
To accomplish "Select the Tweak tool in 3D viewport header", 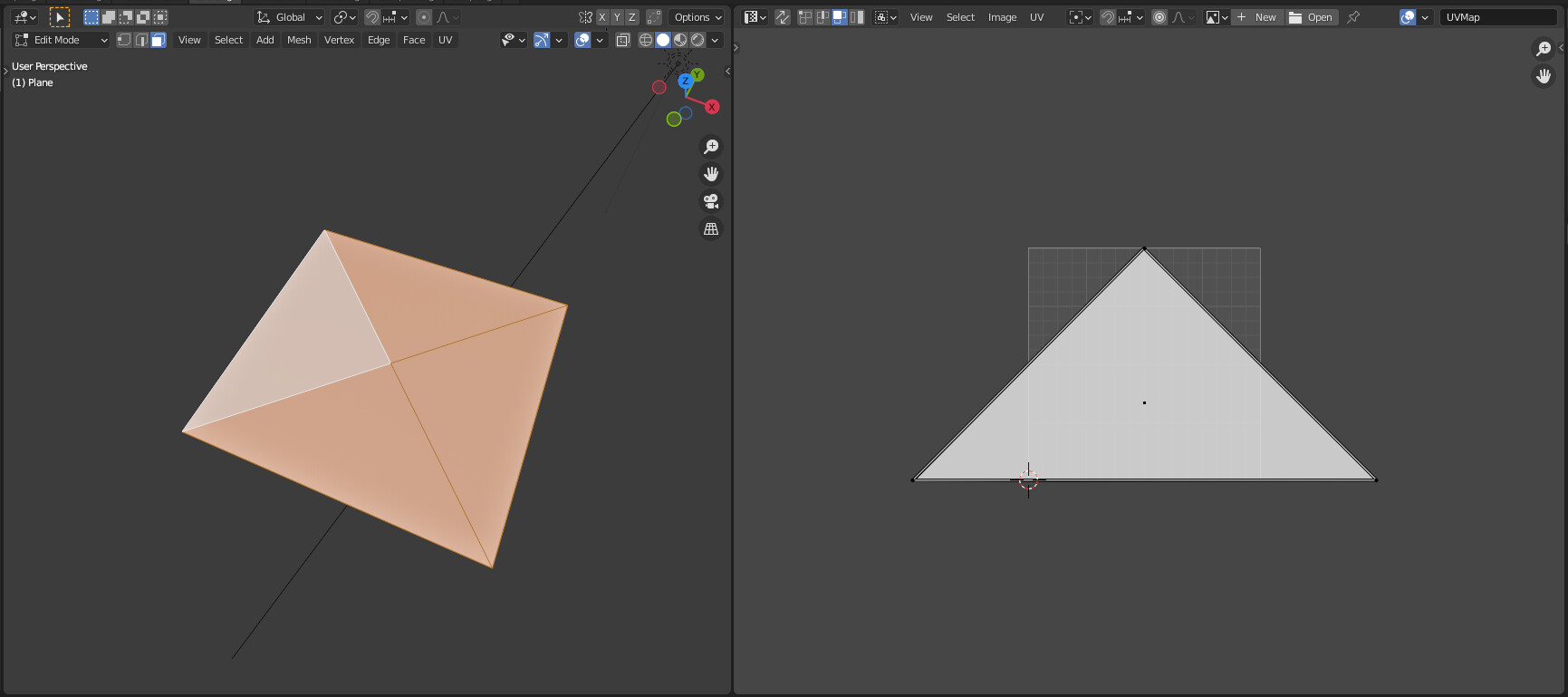I will [x=59, y=17].
